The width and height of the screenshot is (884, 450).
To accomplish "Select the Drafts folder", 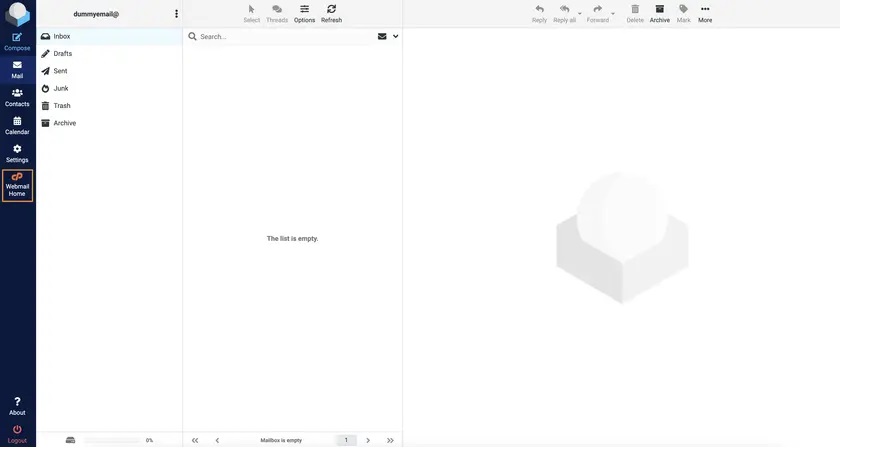I will point(62,54).
